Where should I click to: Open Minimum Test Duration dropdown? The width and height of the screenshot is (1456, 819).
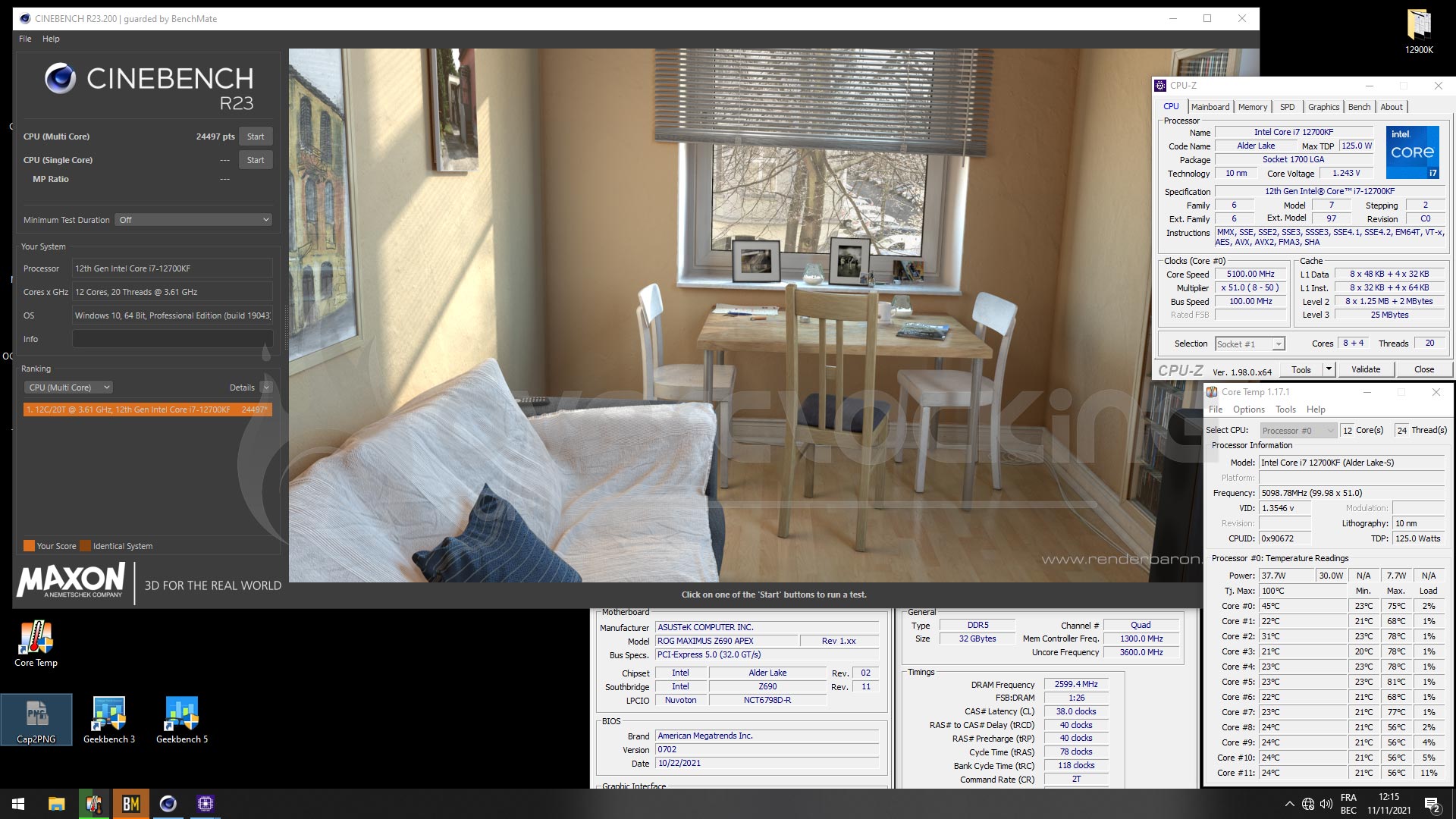pos(194,220)
